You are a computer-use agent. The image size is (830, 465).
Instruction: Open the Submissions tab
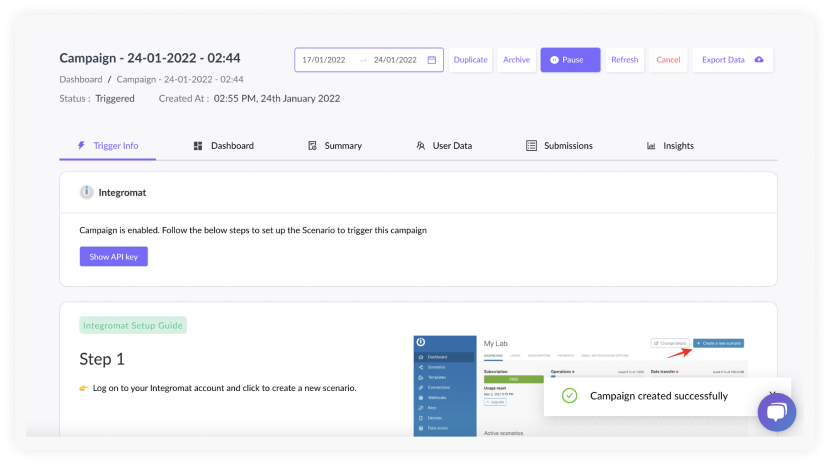click(560, 146)
